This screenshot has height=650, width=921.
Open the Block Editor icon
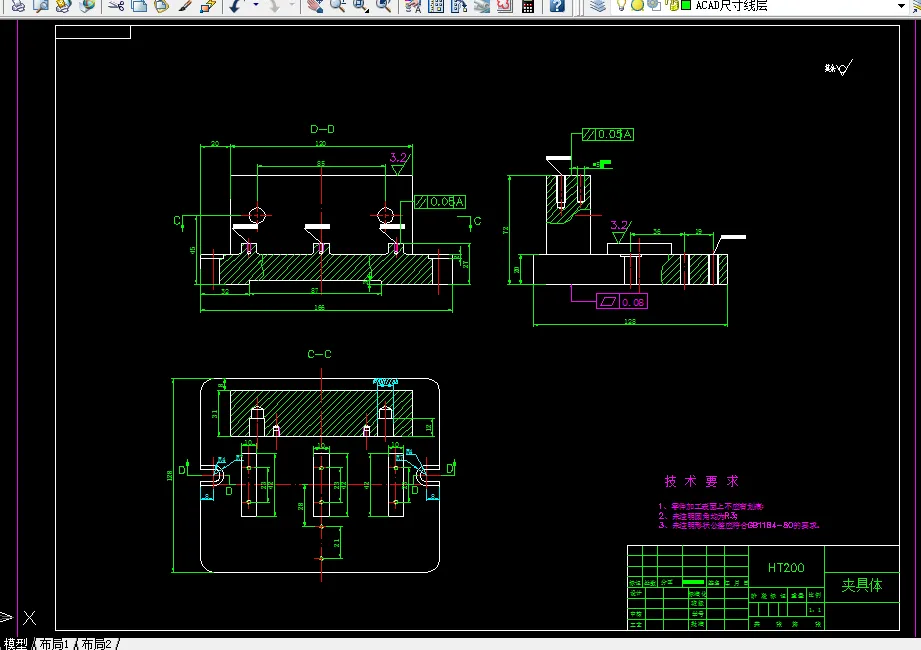click(208, 6)
